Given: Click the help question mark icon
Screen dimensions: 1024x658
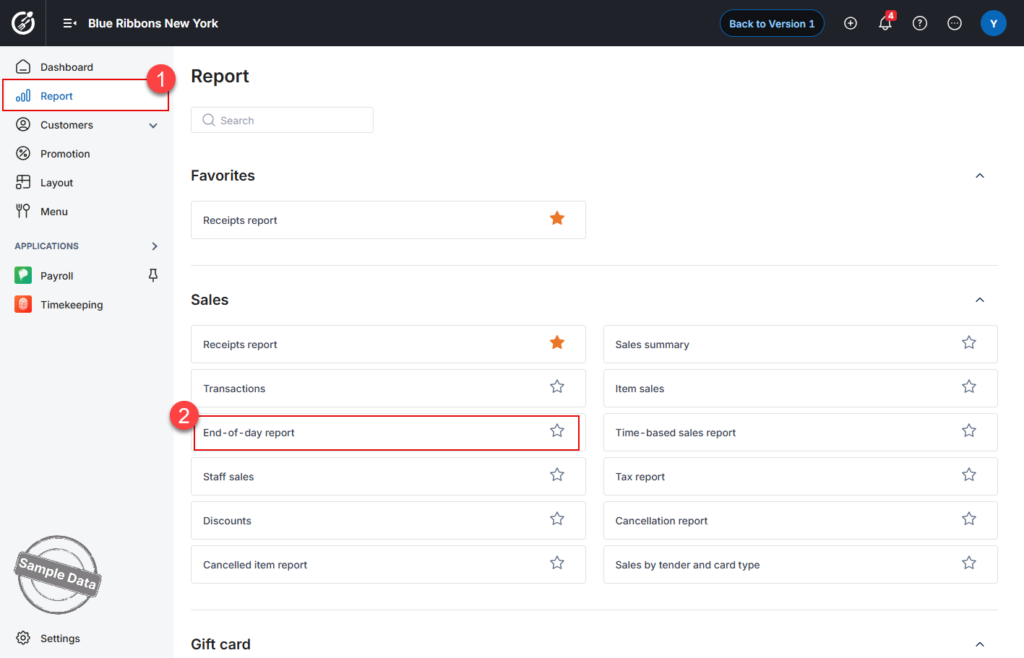Looking at the screenshot, I should pos(920,24).
